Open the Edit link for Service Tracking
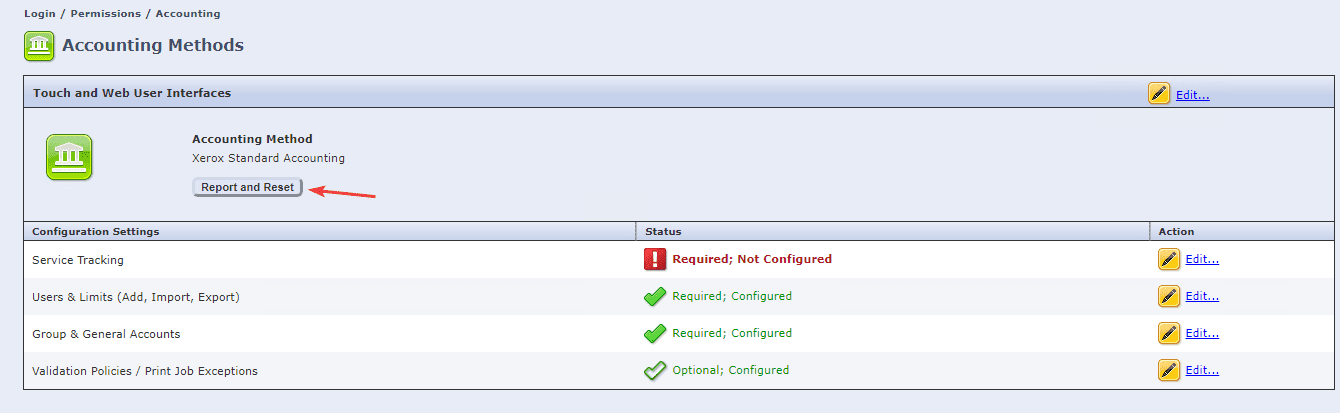This screenshot has width=1340, height=413. click(x=1201, y=259)
